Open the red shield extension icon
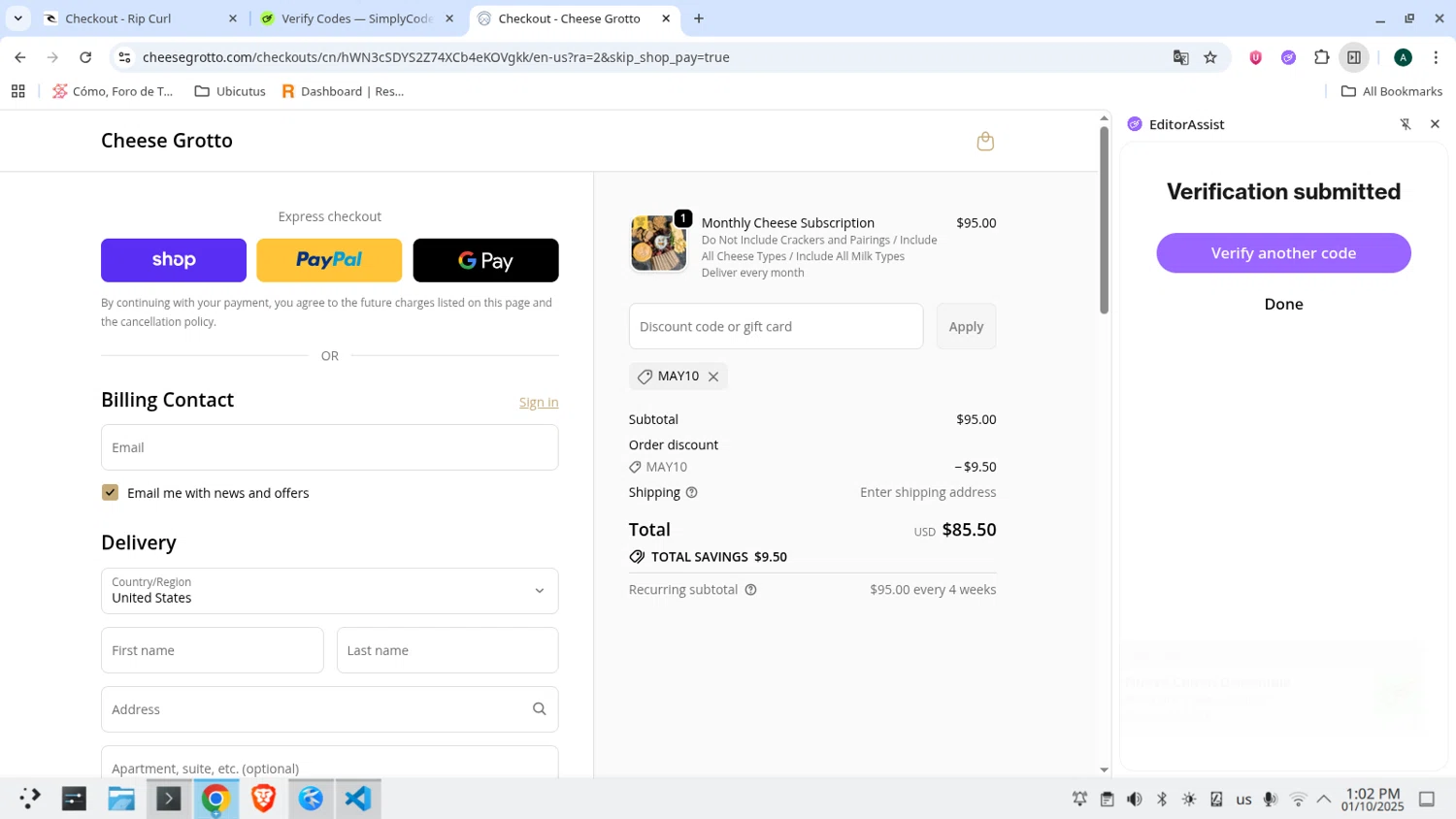Image resolution: width=1456 pixels, height=819 pixels. (1255, 57)
